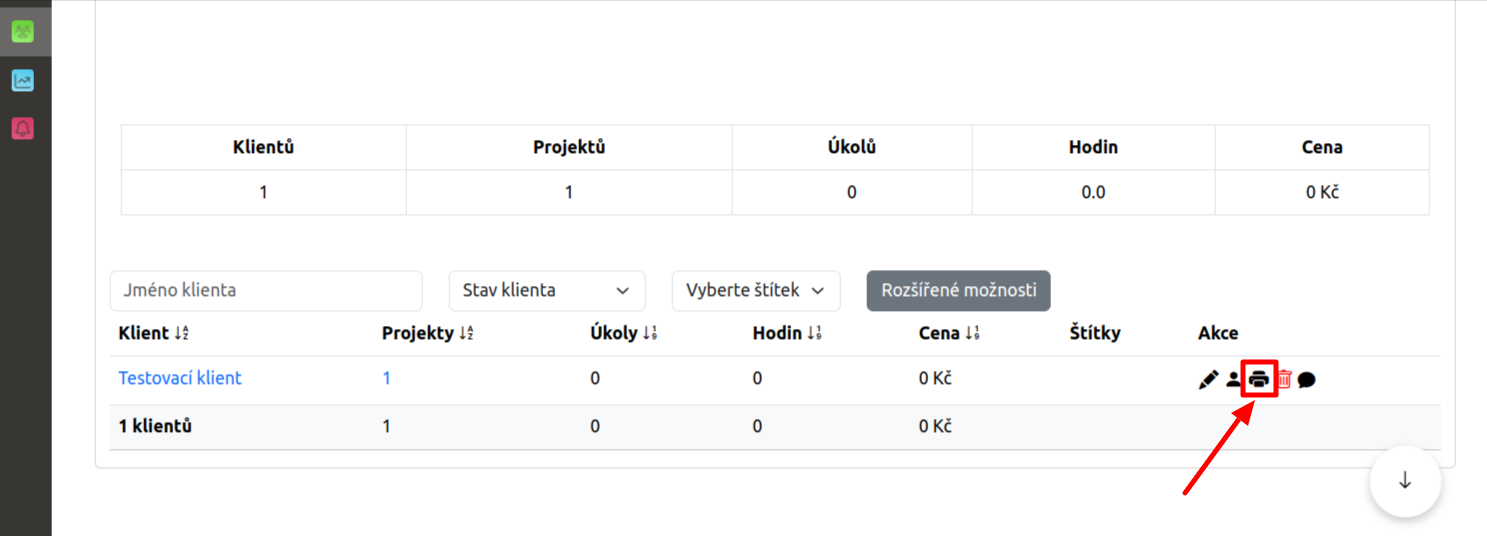The width and height of the screenshot is (1487, 536).
Task: Open comments via the speech bubble icon
Action: (1306, 380)
